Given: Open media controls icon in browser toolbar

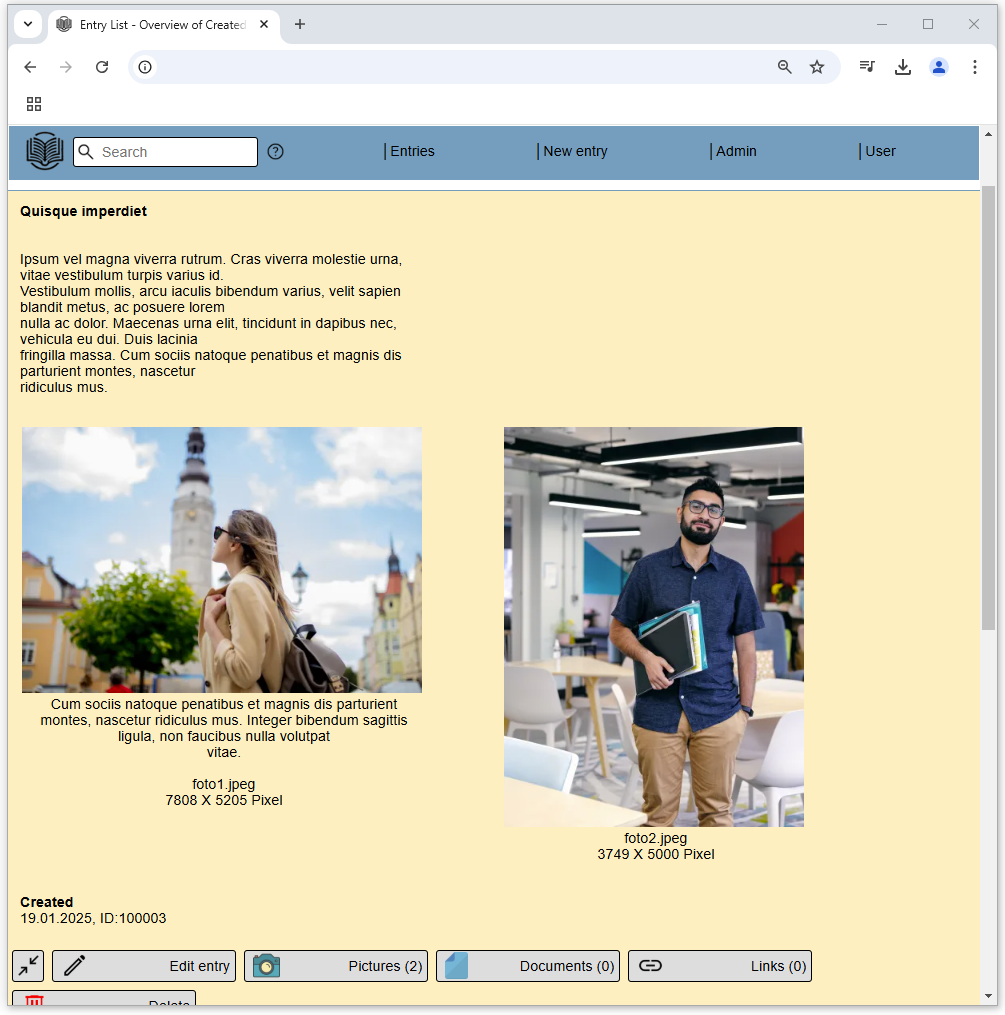Looking at the screenshot, I should (867, 67).
